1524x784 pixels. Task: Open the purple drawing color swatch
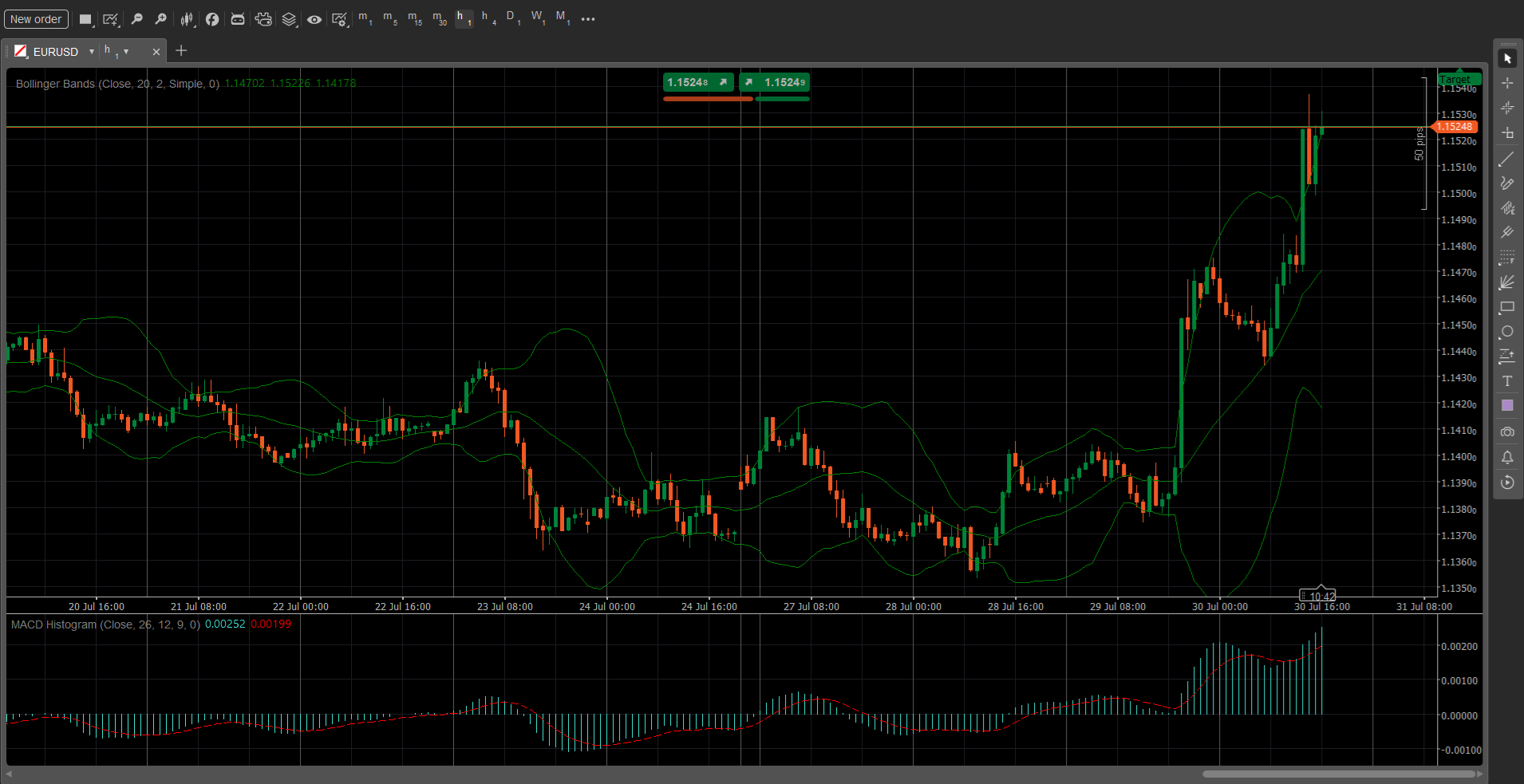coord(1507,406)
